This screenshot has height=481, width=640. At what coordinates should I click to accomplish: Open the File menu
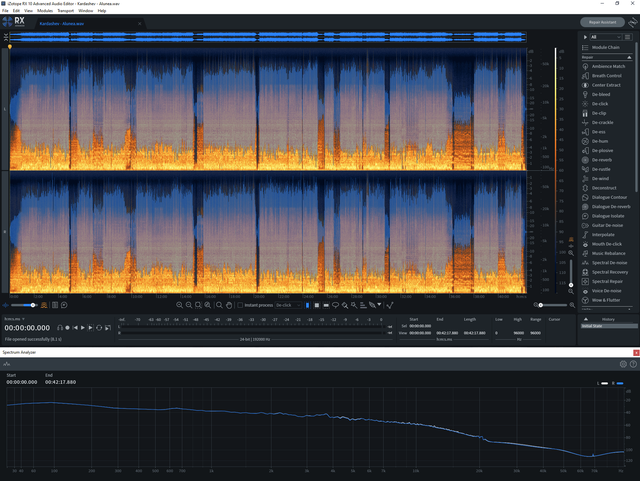(x=5, y=11)
